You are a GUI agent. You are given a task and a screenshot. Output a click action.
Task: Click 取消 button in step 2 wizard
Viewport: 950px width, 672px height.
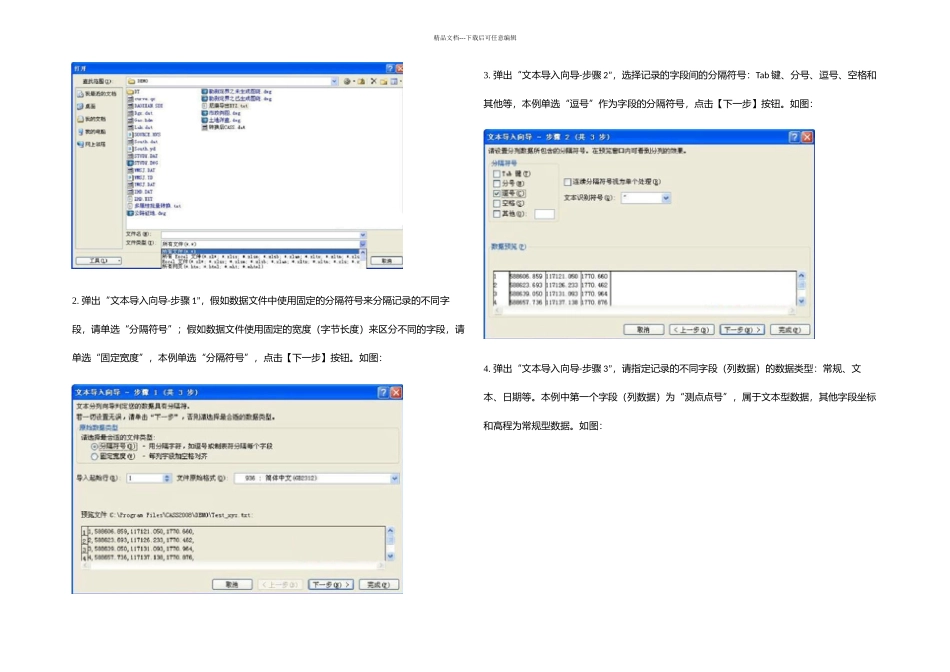(x=643, y=330)
